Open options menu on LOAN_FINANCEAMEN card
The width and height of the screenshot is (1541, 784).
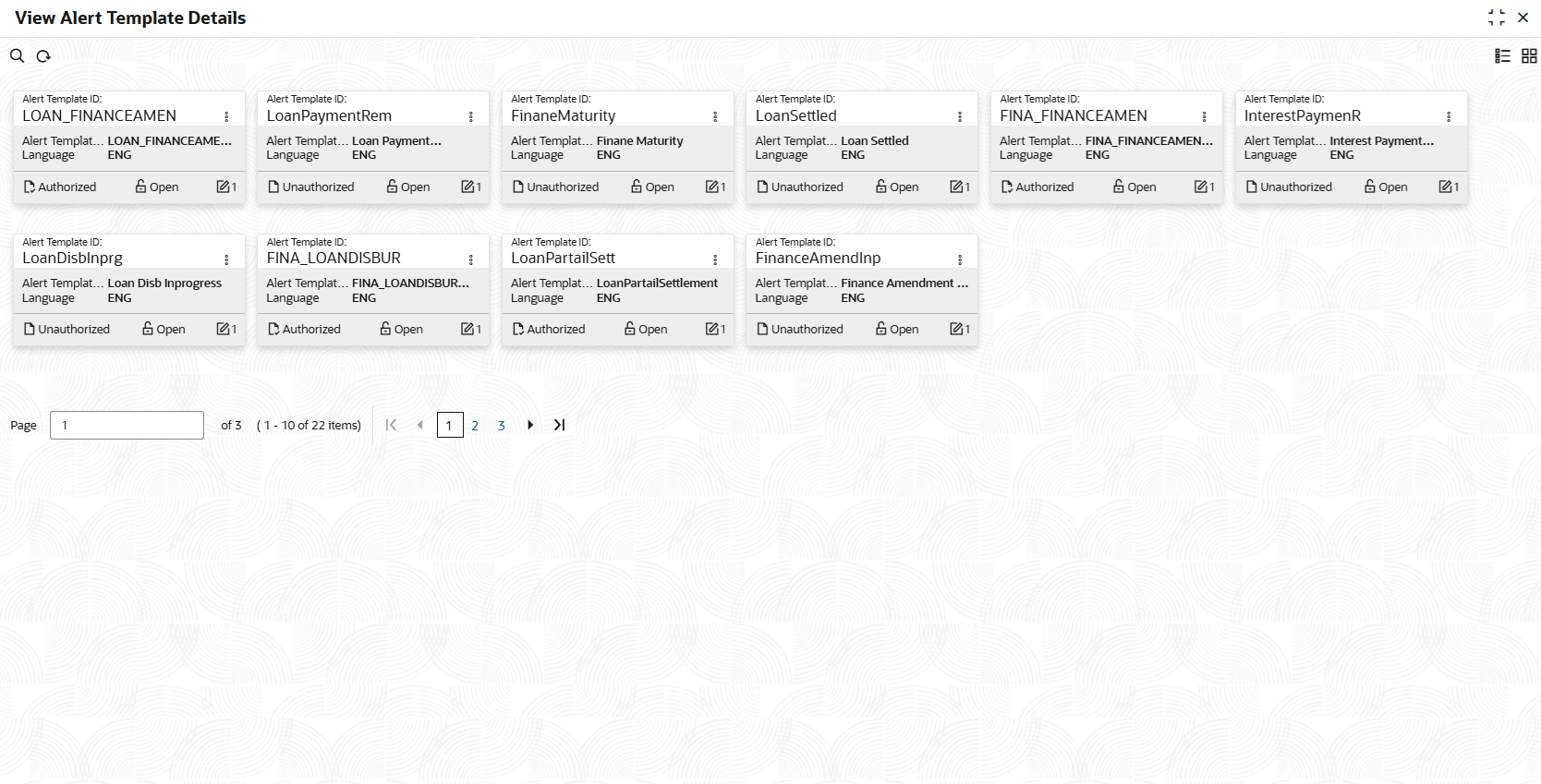[x=224, y=116]
